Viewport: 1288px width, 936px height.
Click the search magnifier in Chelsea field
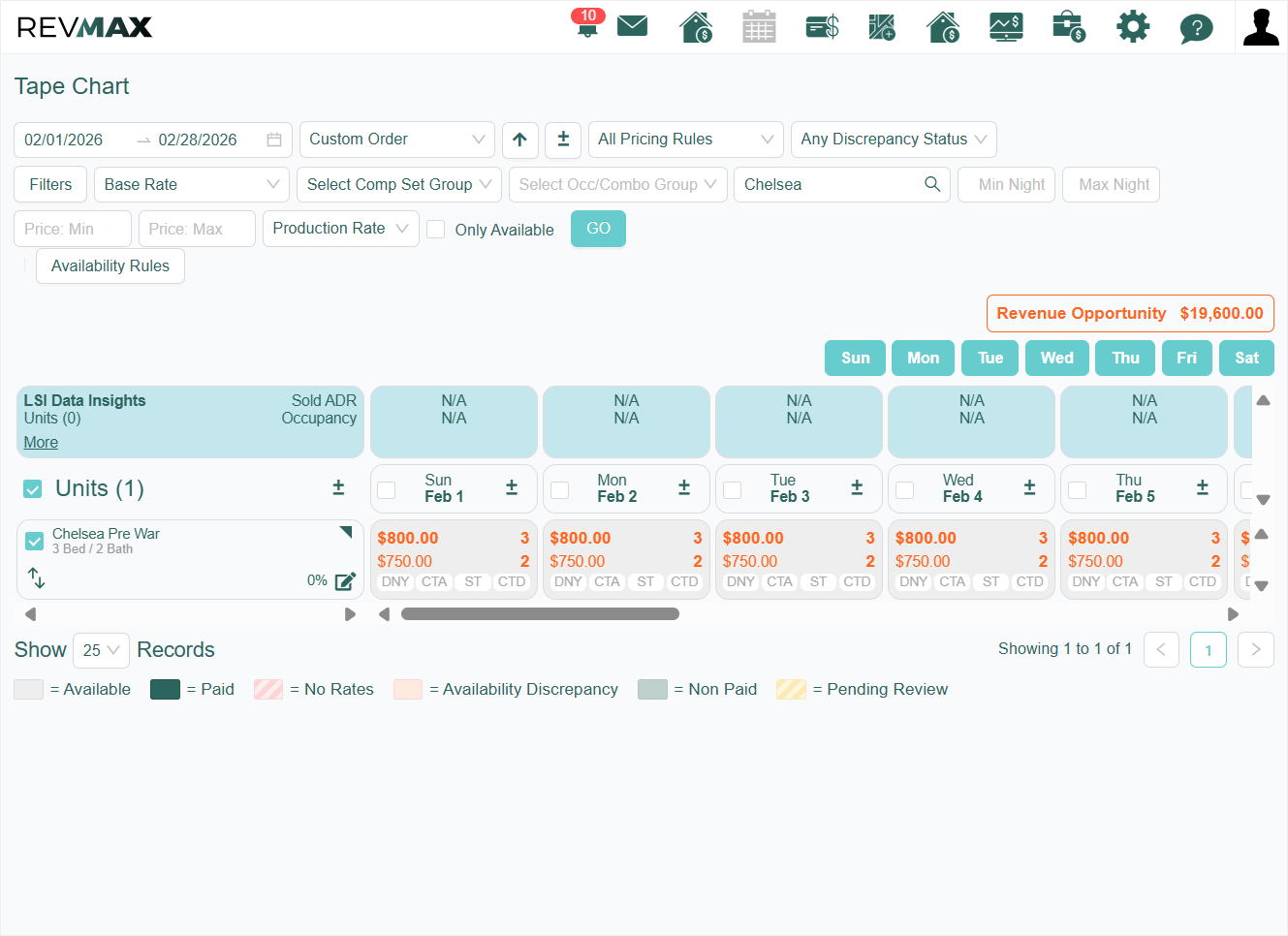pos(932,184)
